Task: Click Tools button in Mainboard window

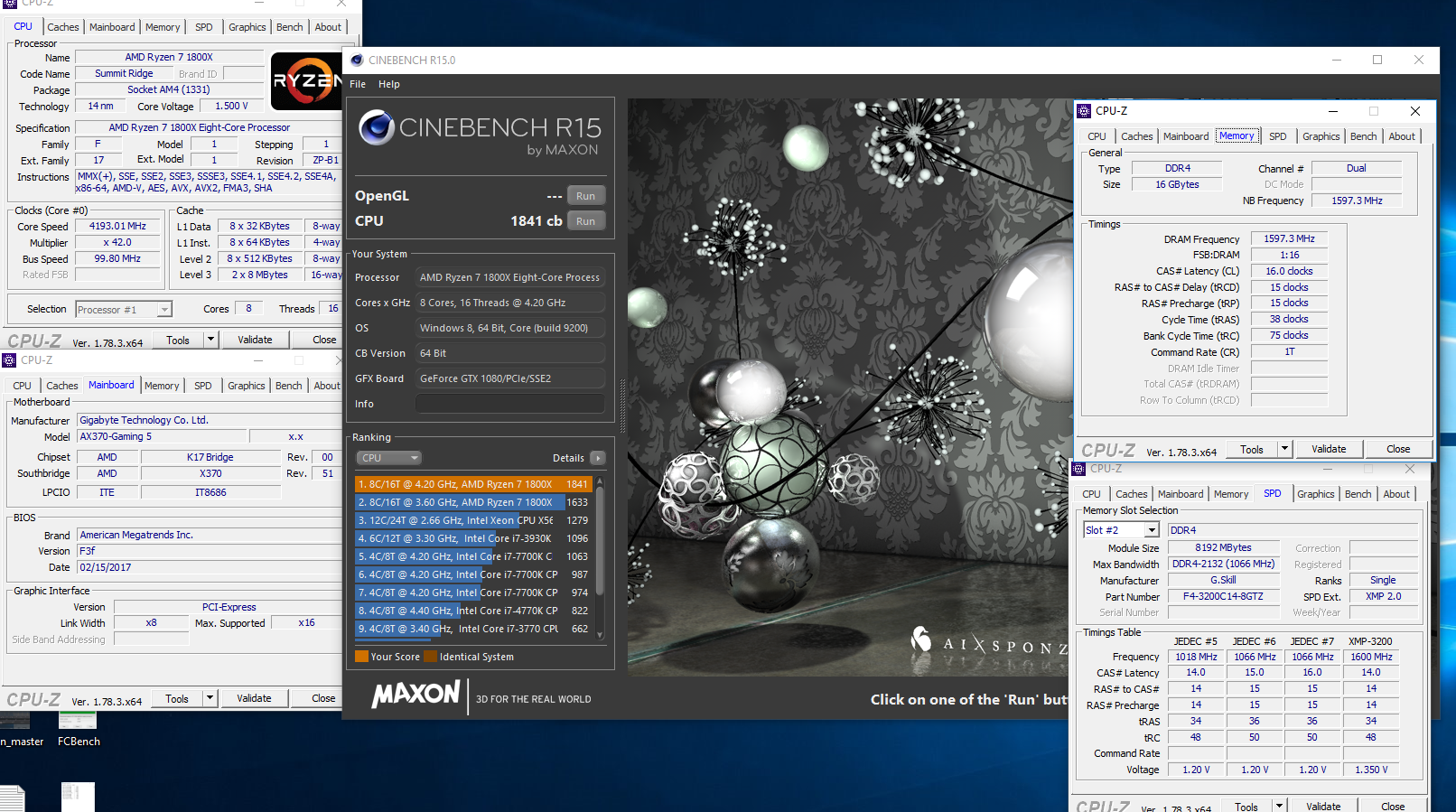Action: coord(177,698)
